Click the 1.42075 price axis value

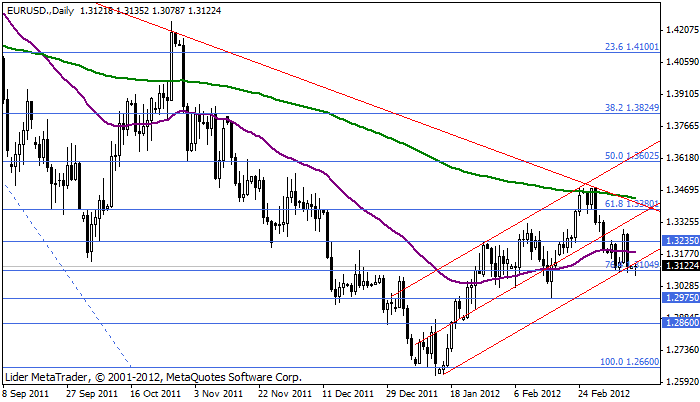682,30
